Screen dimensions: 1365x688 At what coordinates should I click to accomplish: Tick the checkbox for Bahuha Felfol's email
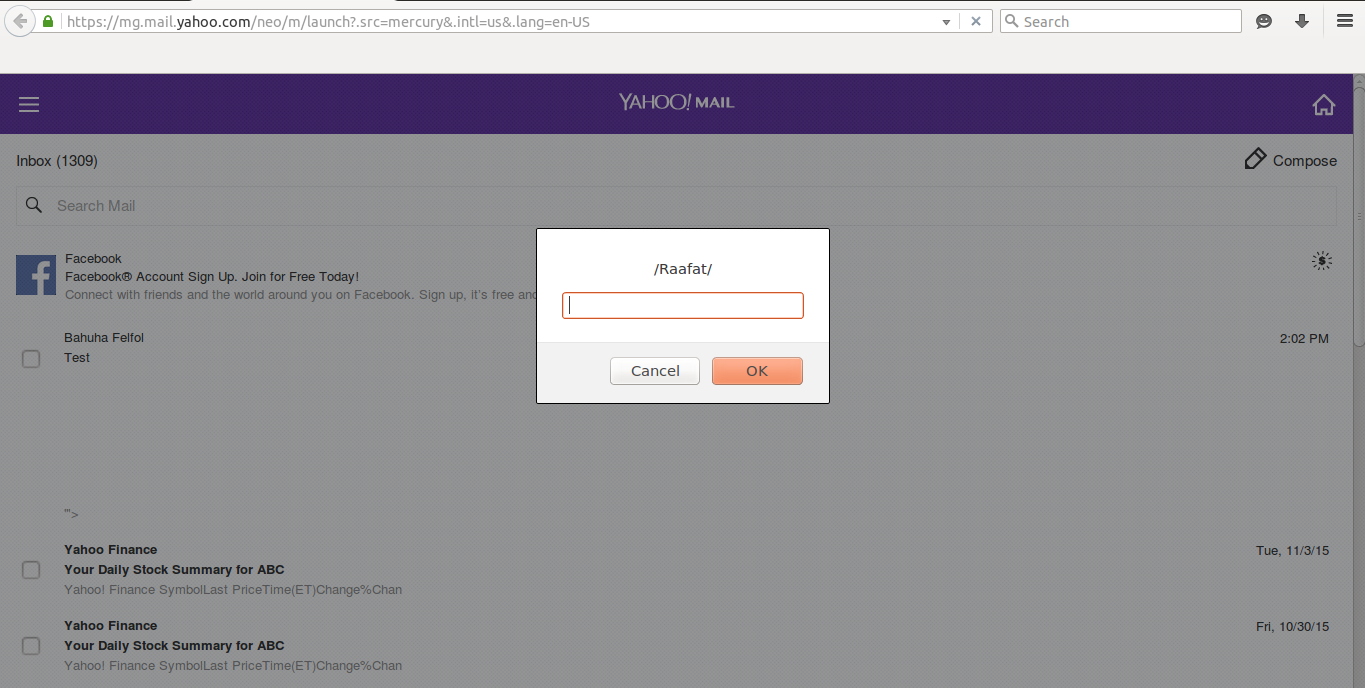[x=31, y=358]
